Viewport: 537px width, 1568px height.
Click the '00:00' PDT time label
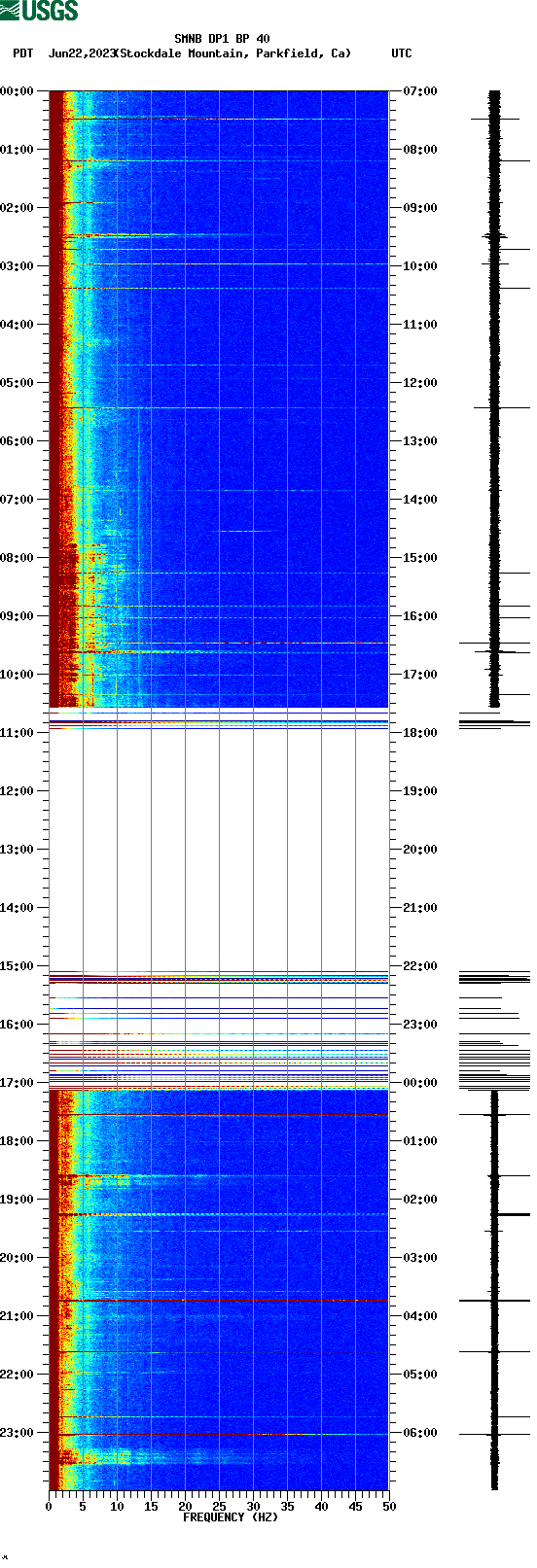coord(18,91)
